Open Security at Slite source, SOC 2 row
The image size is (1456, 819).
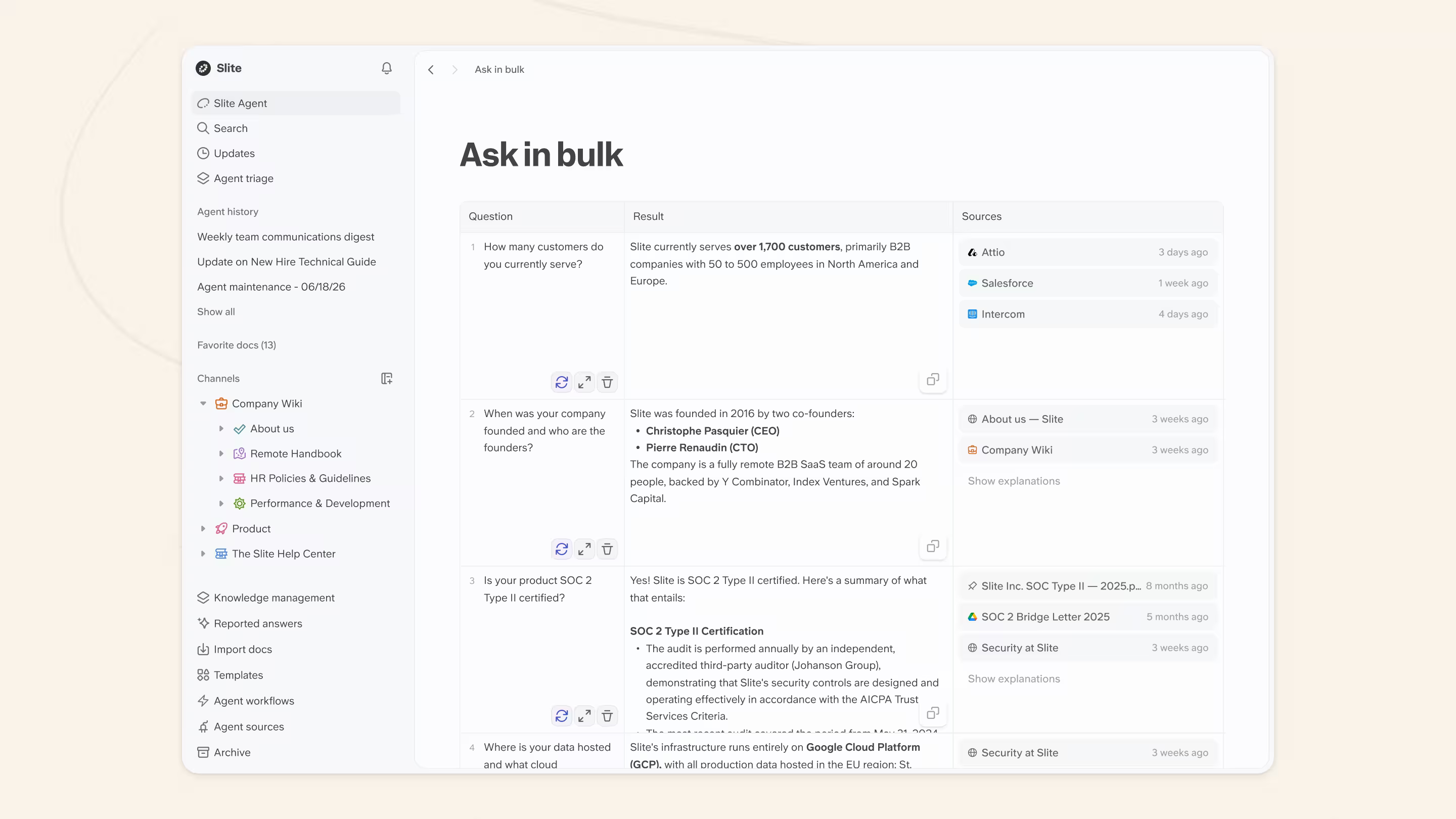(x=1087, y=648)
